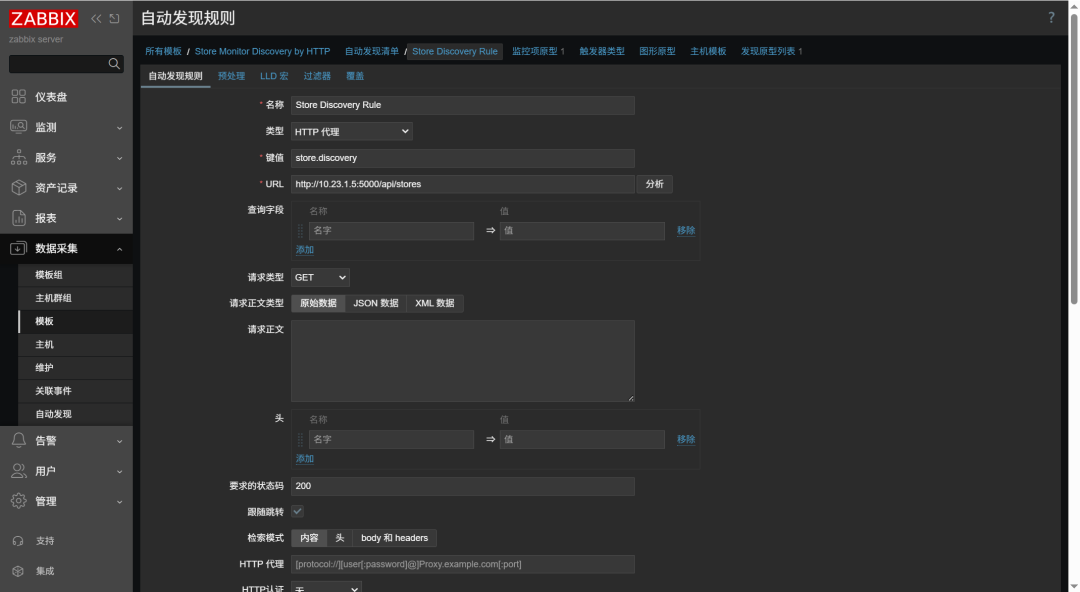Click the 支持 support headset icon
Screen dimensions: 1080x592
pyautogui.click(x=19, y=541)
